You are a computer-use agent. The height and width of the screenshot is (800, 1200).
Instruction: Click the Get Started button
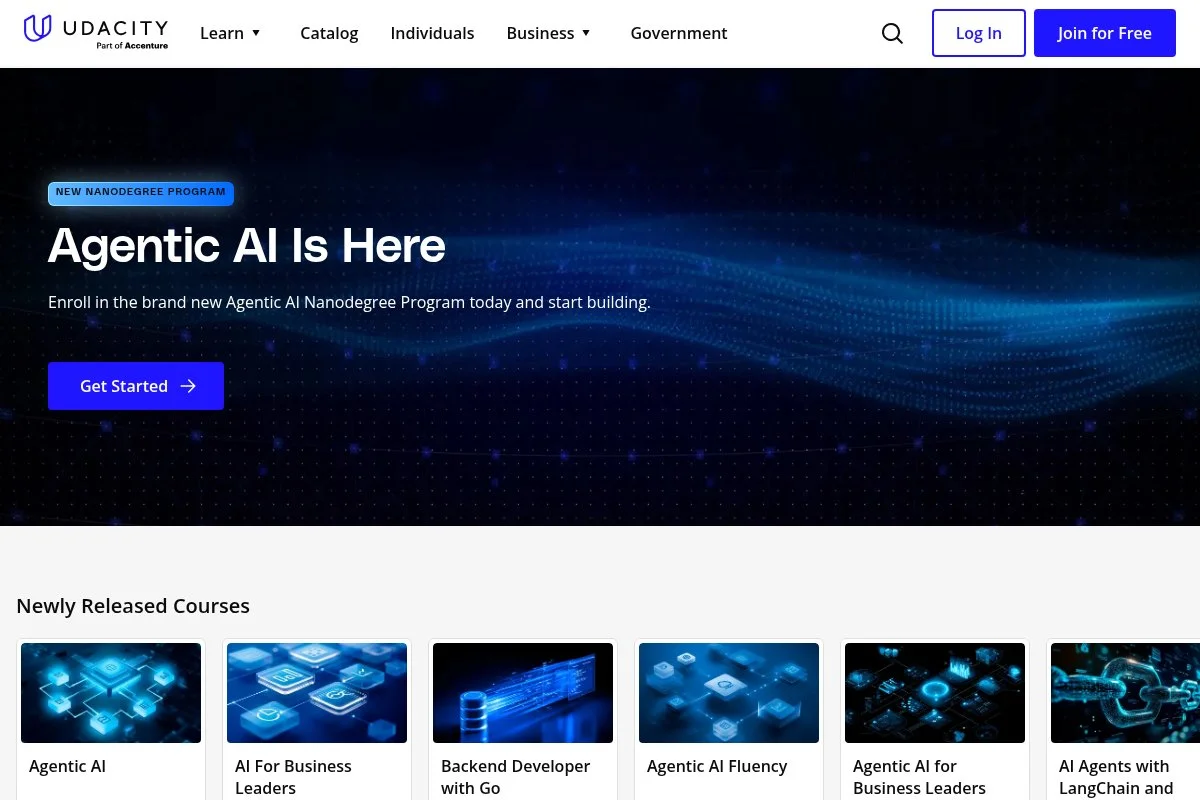[136, 386]
